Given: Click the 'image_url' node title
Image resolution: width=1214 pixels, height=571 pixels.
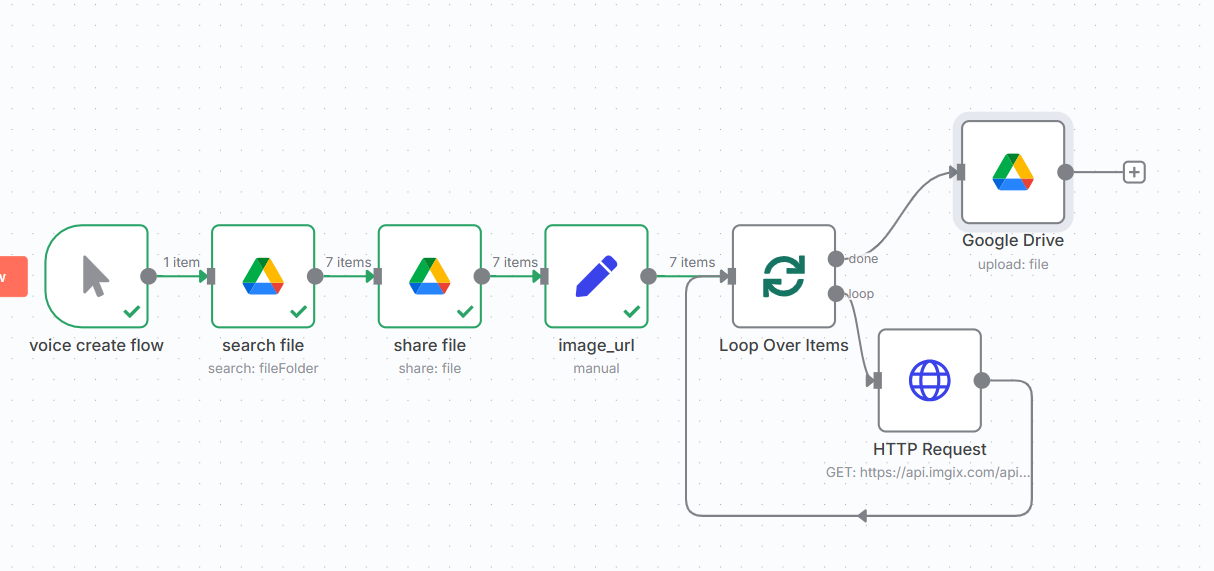Looking at the screenshot, I should [596, 345].
